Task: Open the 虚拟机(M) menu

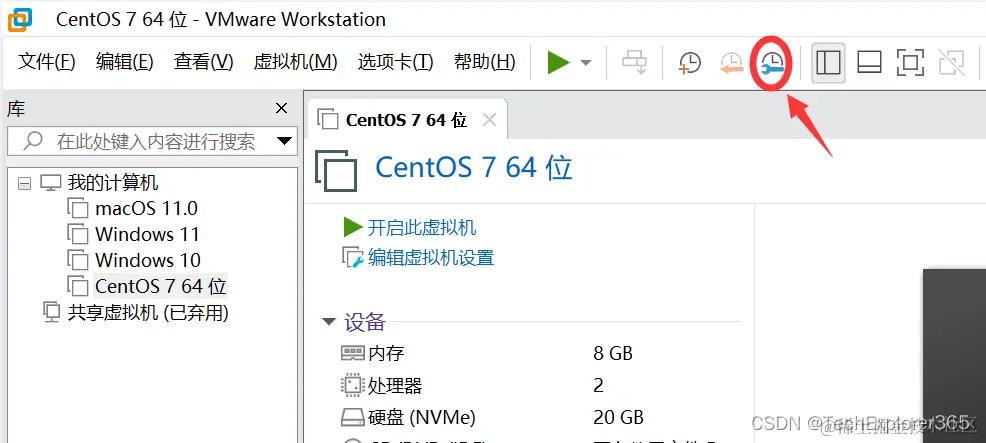Action: (x=296, y=62)
